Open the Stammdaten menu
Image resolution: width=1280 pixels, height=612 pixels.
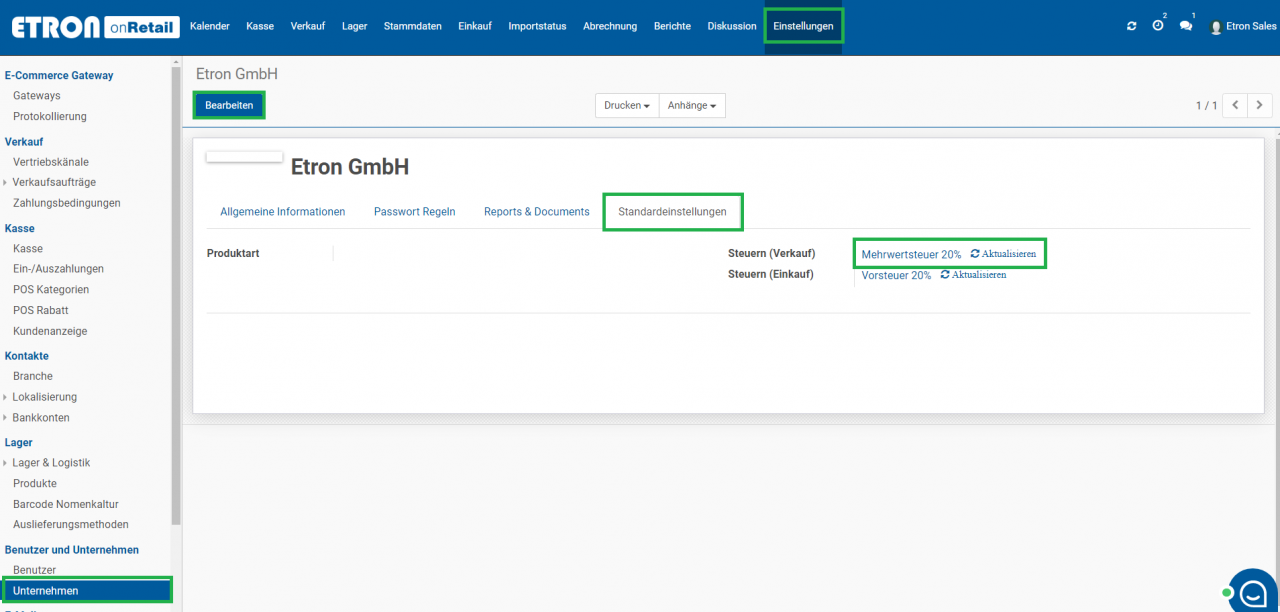click(413, 27)
